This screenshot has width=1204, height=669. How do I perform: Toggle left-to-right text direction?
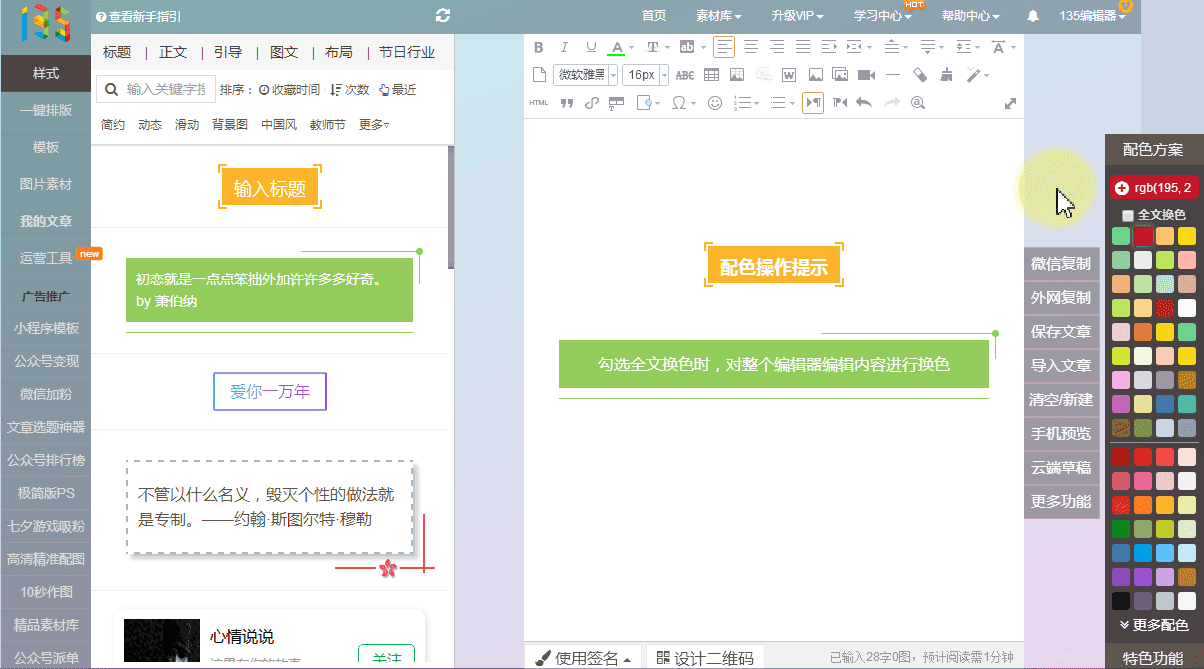pos(813,103)
